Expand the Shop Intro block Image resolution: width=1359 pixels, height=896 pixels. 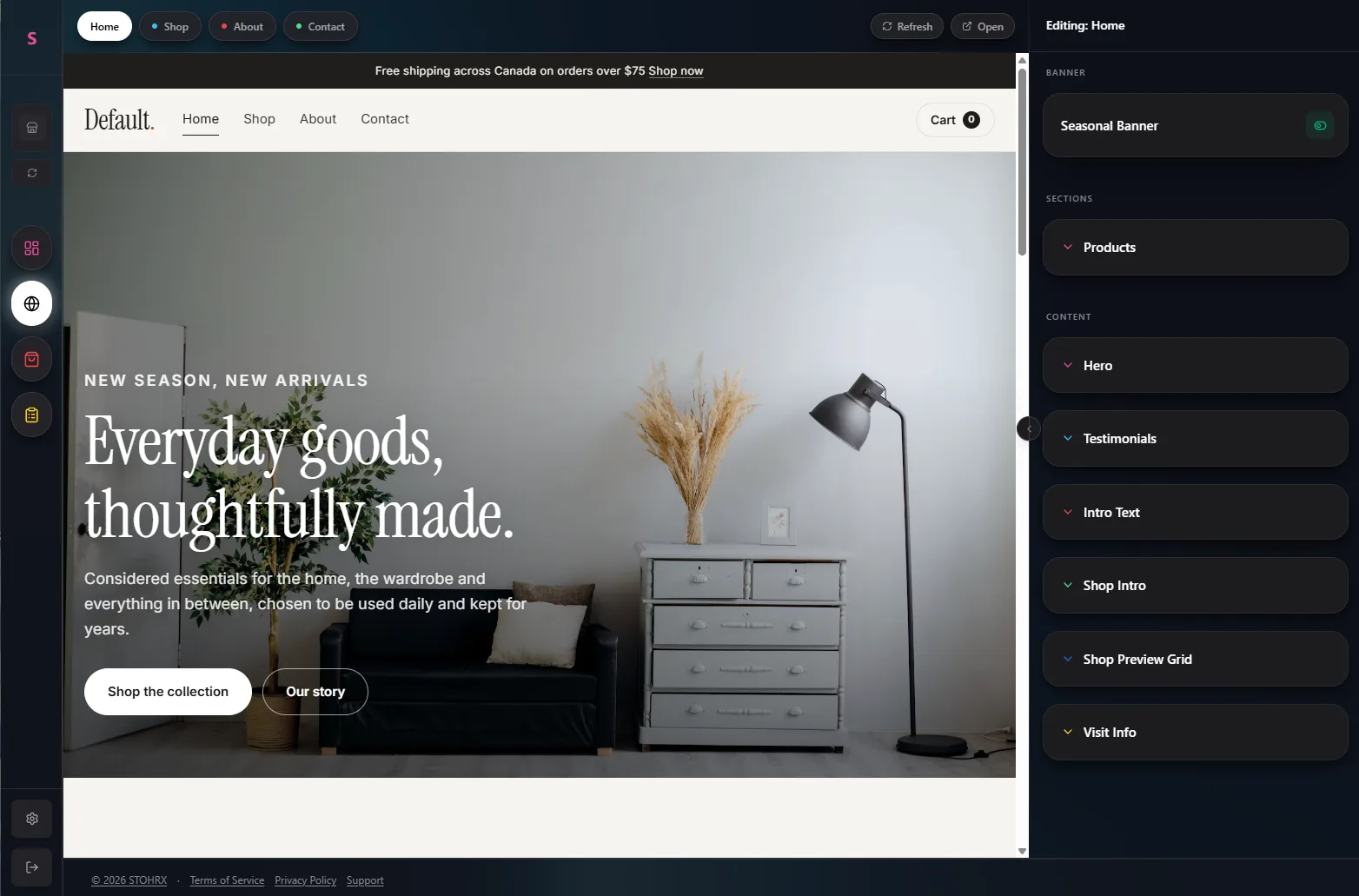[x=1195, y=586]
